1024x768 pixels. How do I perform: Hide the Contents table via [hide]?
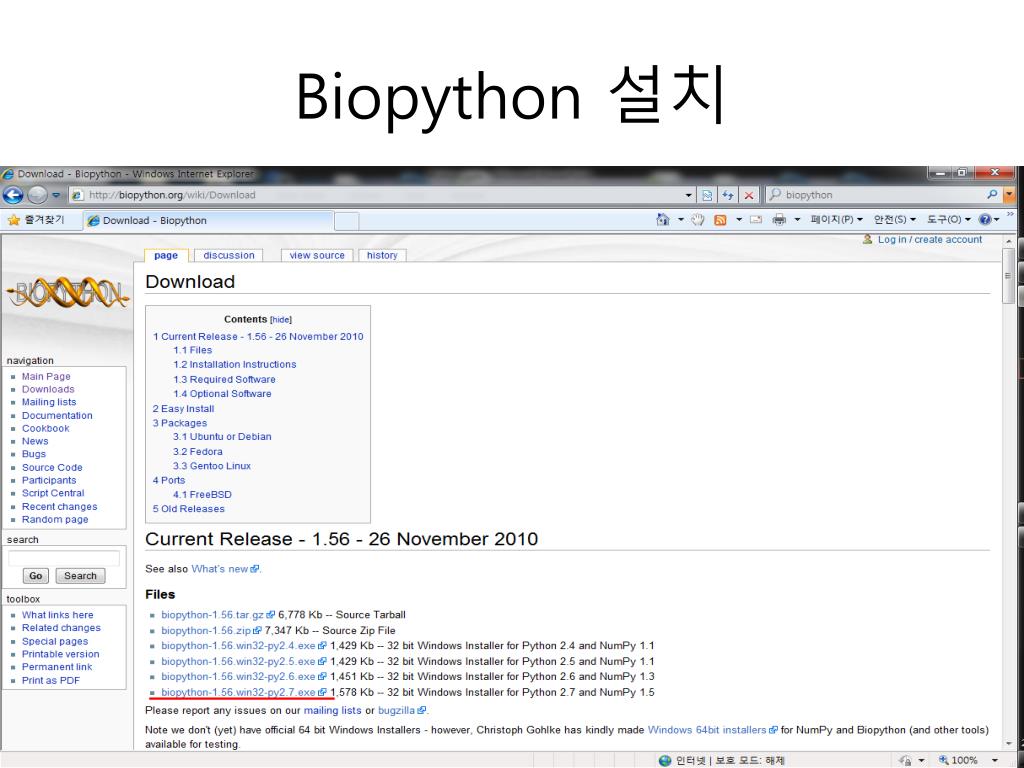click(281, 319)
